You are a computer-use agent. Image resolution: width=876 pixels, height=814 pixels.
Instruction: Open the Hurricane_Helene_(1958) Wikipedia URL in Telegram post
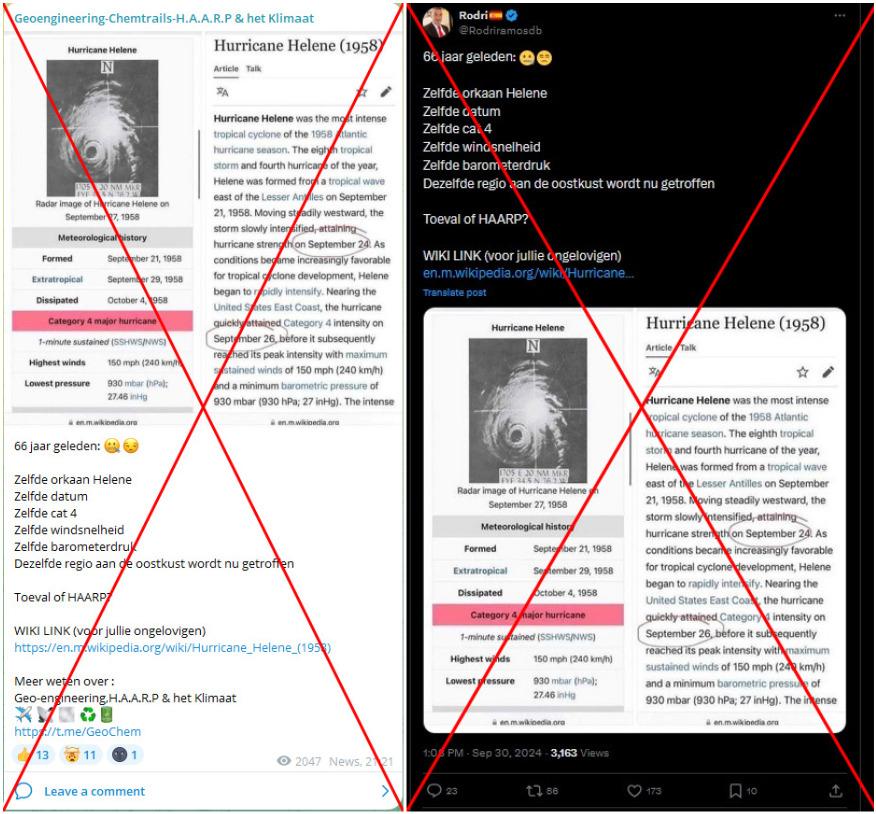(x=173, y=648)
